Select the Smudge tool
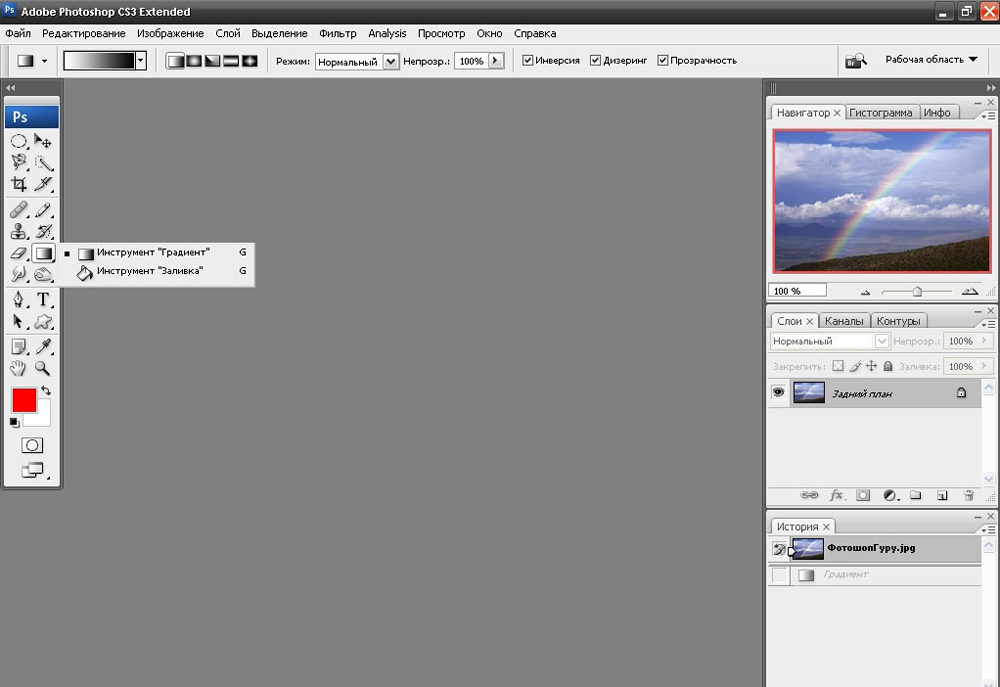This screenshot has width=1000, height=687. click(x=18, y=275)
